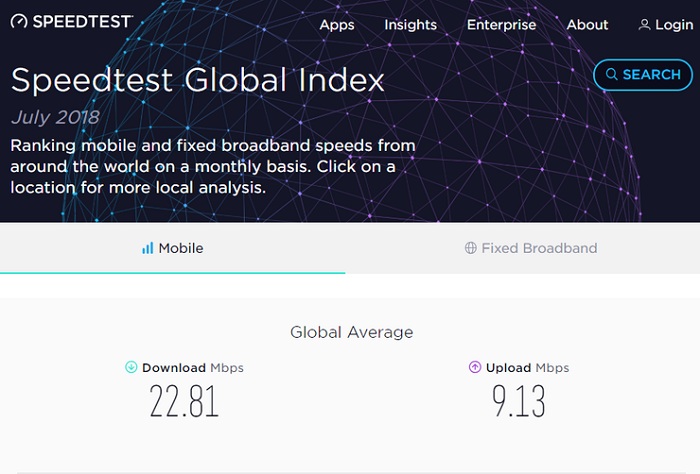This screenshot has height=474, width=700.
Task: Click the globe icon for Fixed Broadband
Action: (x=471, y=248)
